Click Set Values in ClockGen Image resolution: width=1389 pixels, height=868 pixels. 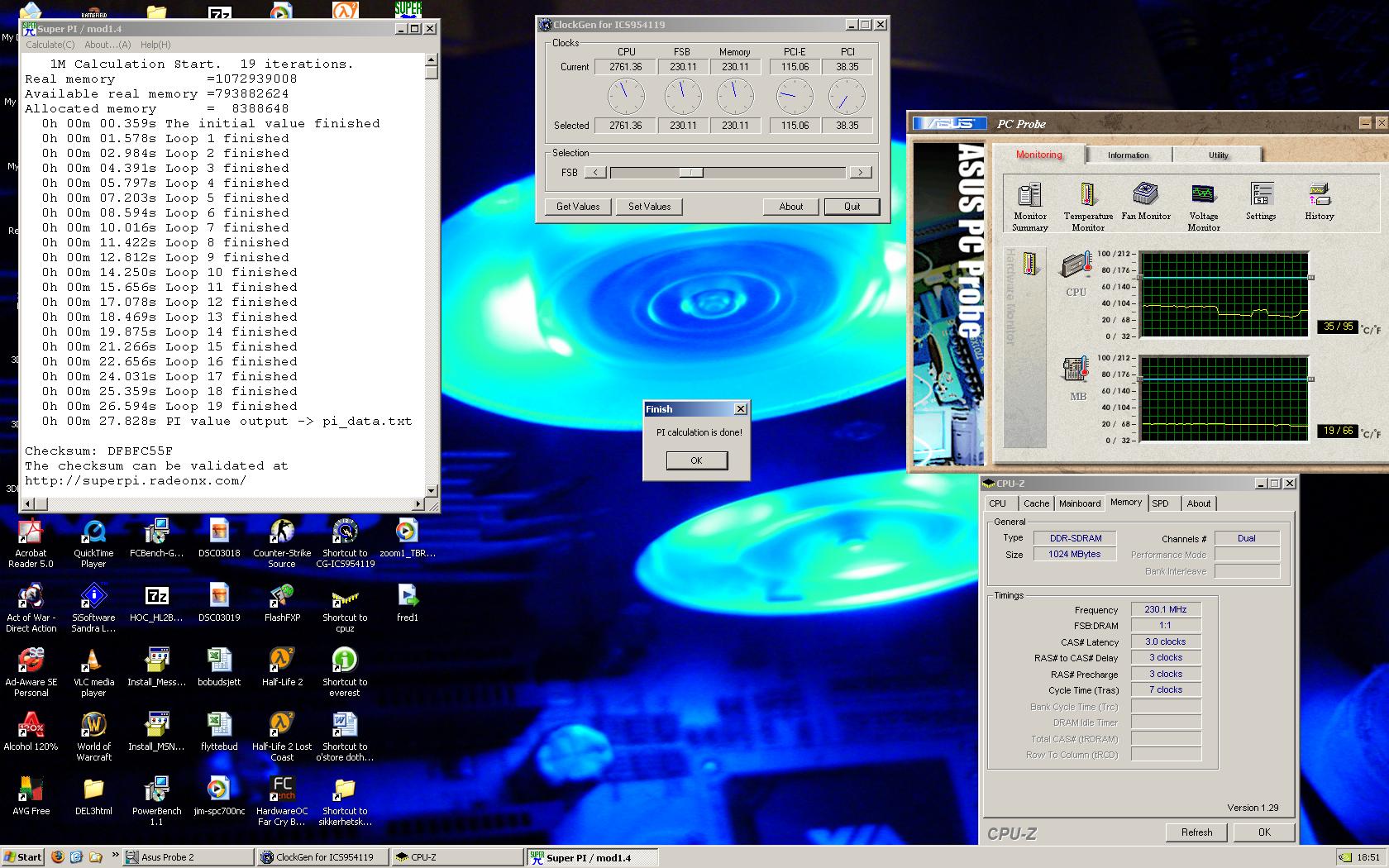point(649,207)
